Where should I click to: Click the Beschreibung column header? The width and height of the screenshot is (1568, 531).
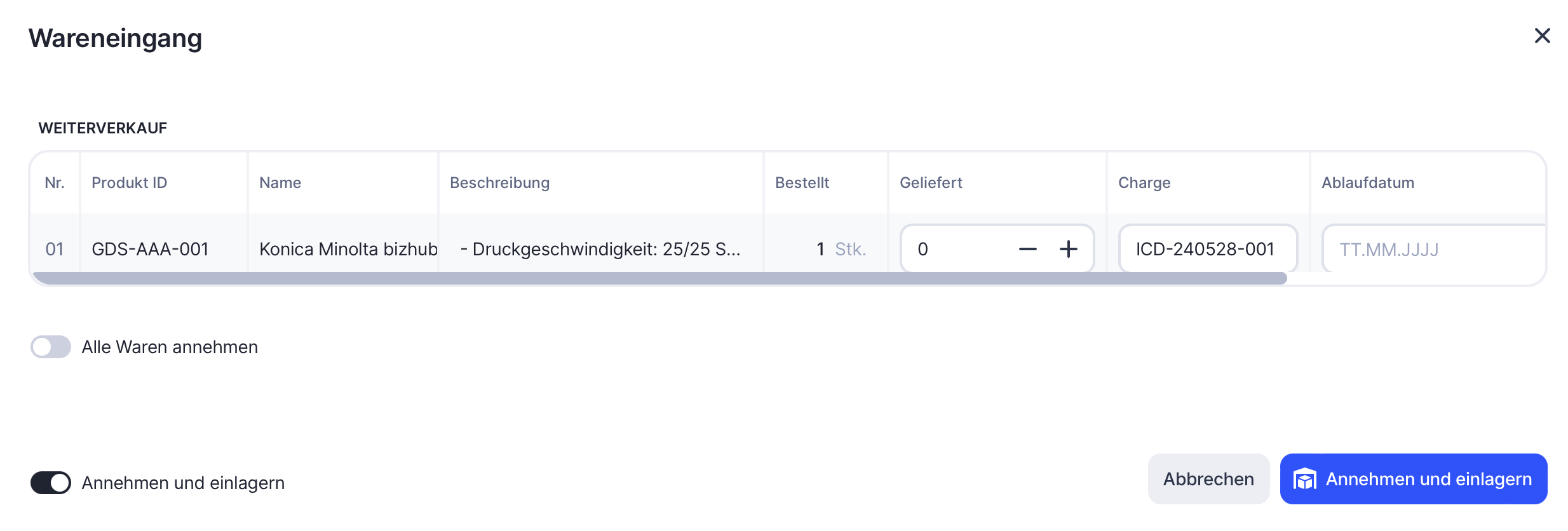point(499,183)
